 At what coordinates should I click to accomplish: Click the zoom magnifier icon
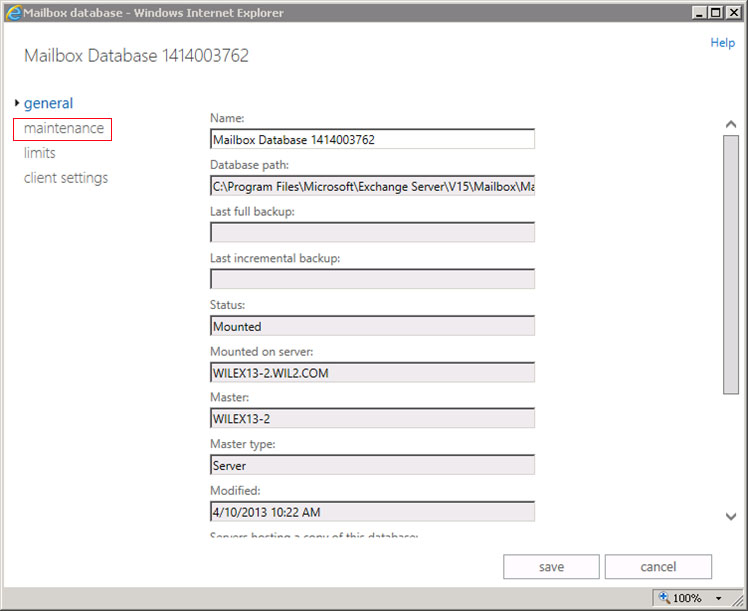tap(664, 597)
